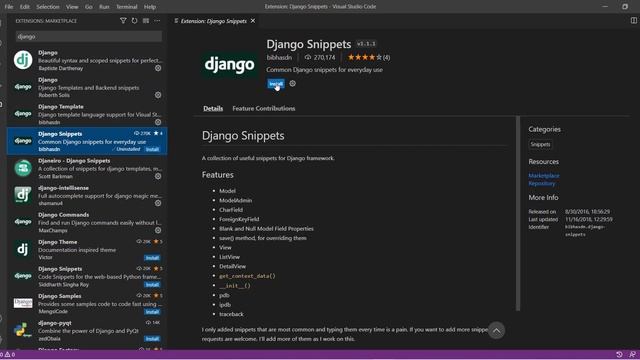
Task: Open the Go menu
Action: (89, 7)
